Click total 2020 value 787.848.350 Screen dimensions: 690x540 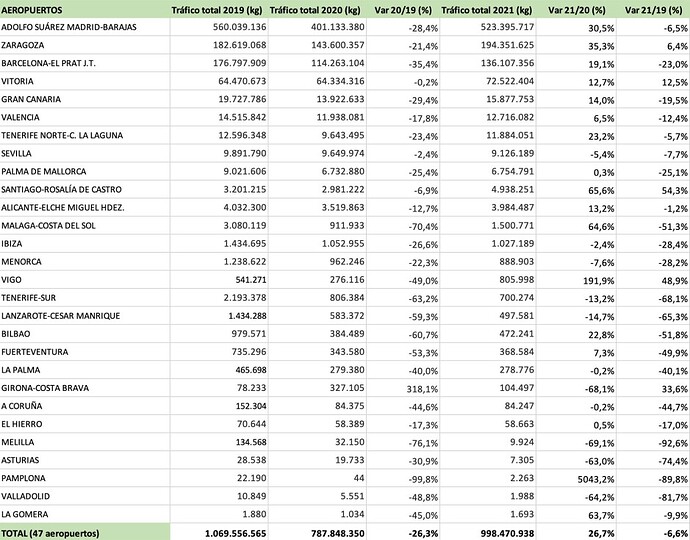(338, 533)
